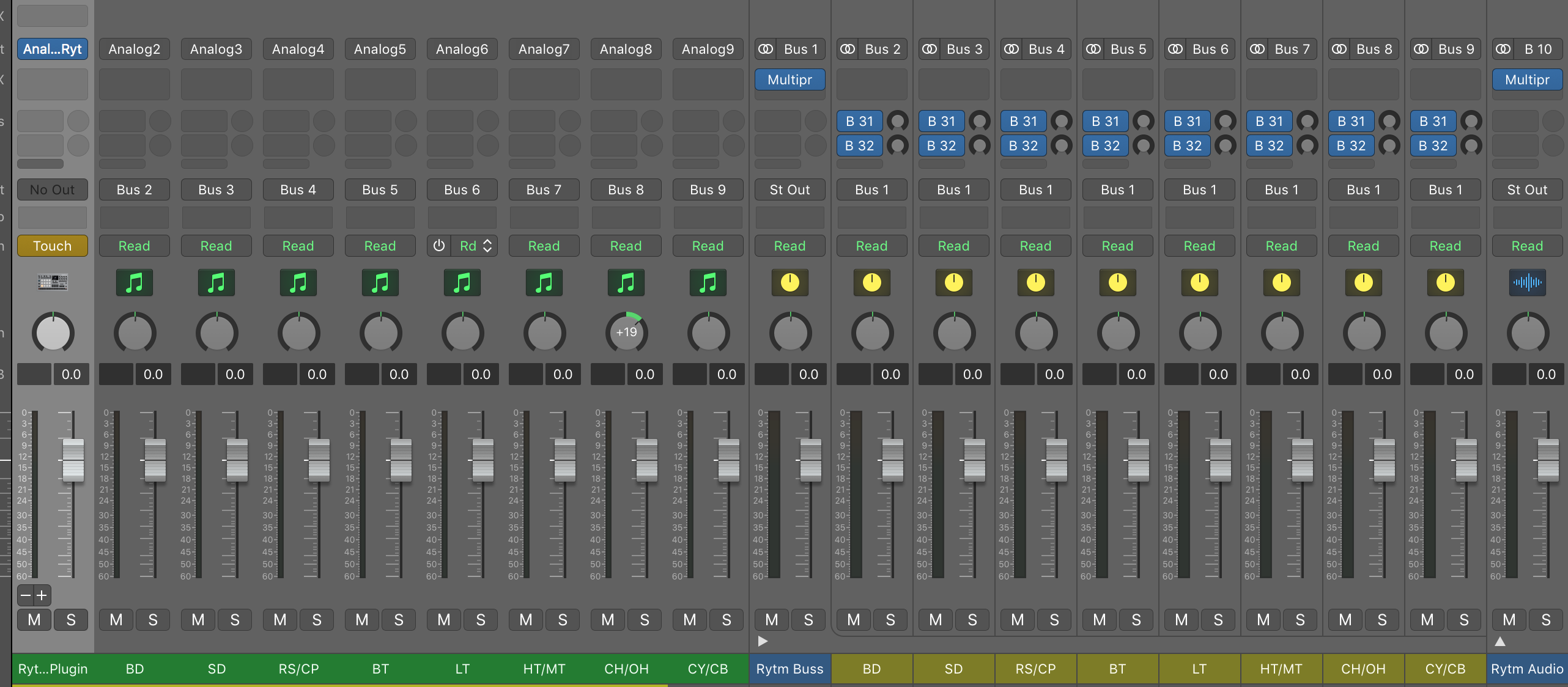Click the plus button below Ryt...Plugin fader
The height and width of the screenshot is (687, 1568).
pos(42,595)
